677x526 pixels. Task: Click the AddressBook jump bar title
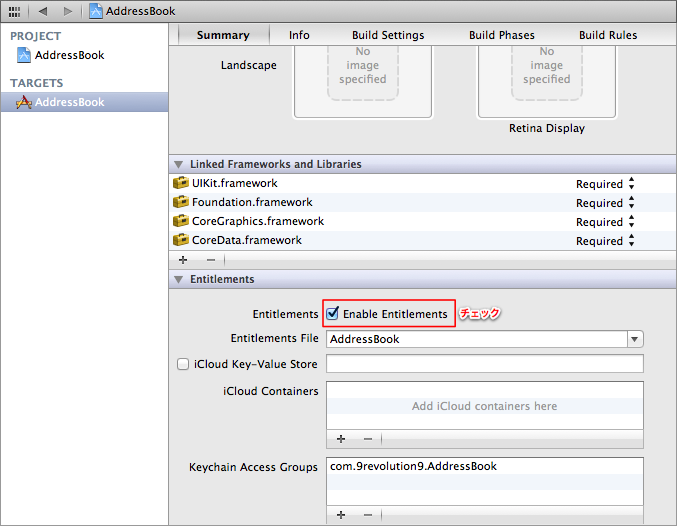tap(141, 11)
